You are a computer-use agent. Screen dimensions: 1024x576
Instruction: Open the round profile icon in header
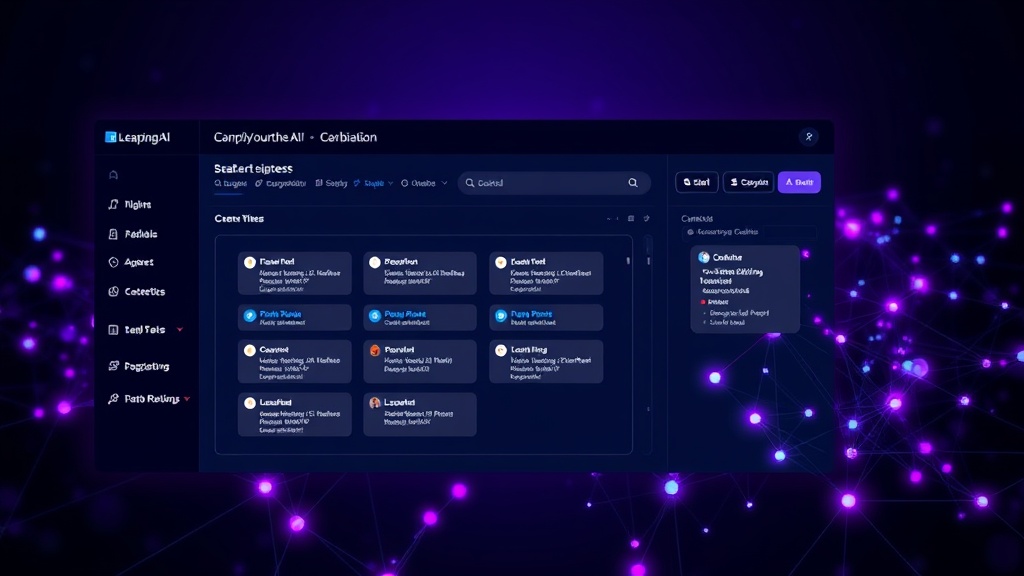tap(808, 136)
